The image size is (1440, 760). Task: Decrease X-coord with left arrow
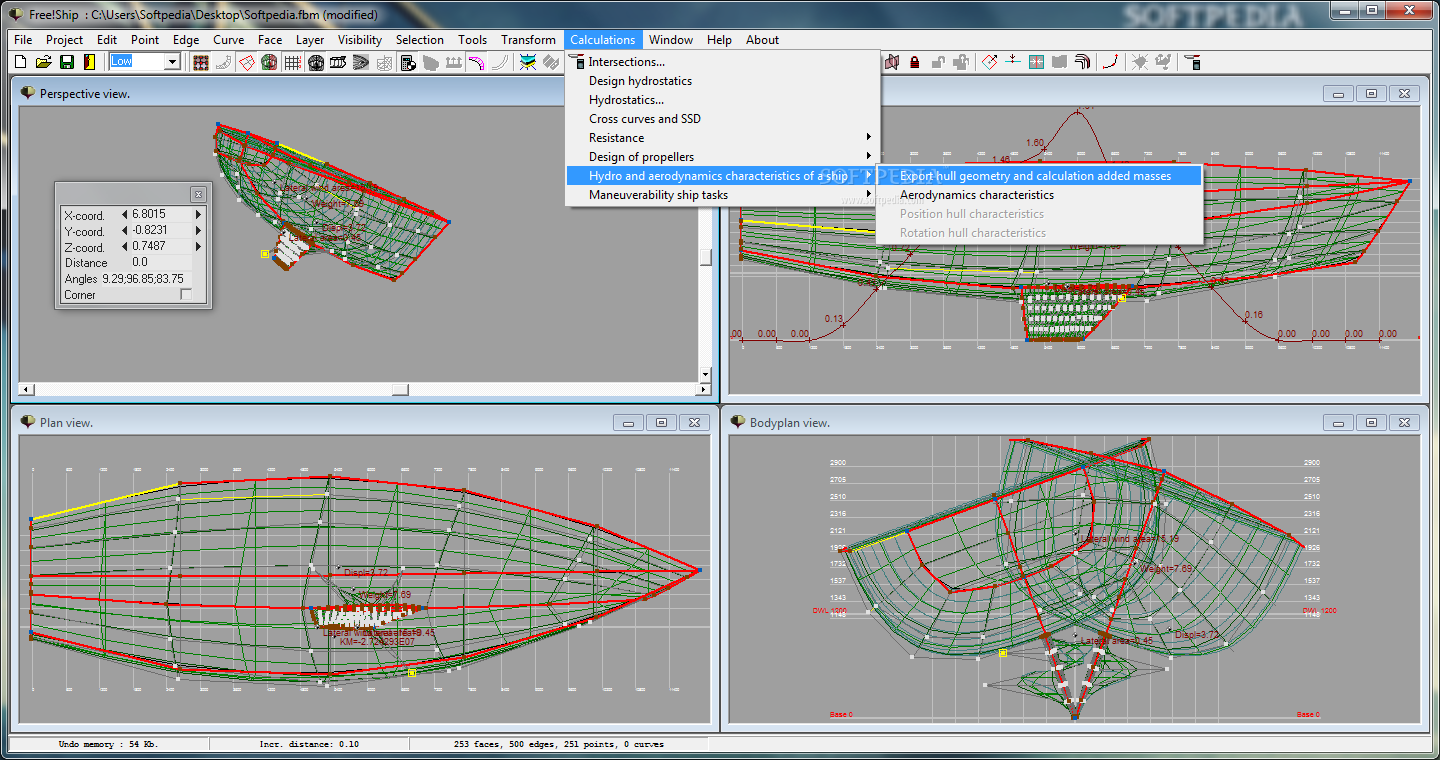click(x=125, y=214)
